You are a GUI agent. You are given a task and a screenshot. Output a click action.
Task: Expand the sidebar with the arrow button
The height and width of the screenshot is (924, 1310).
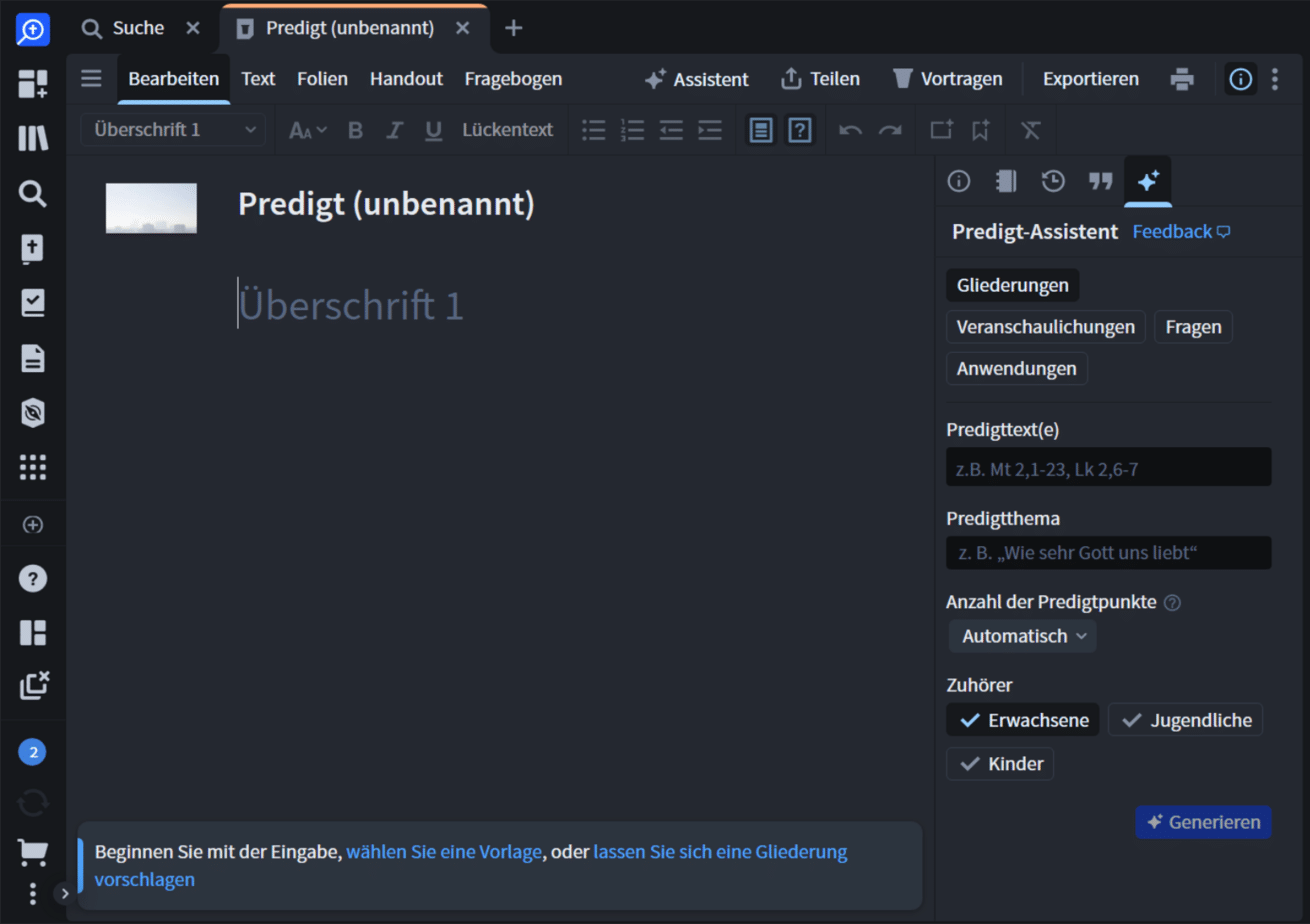63,893
